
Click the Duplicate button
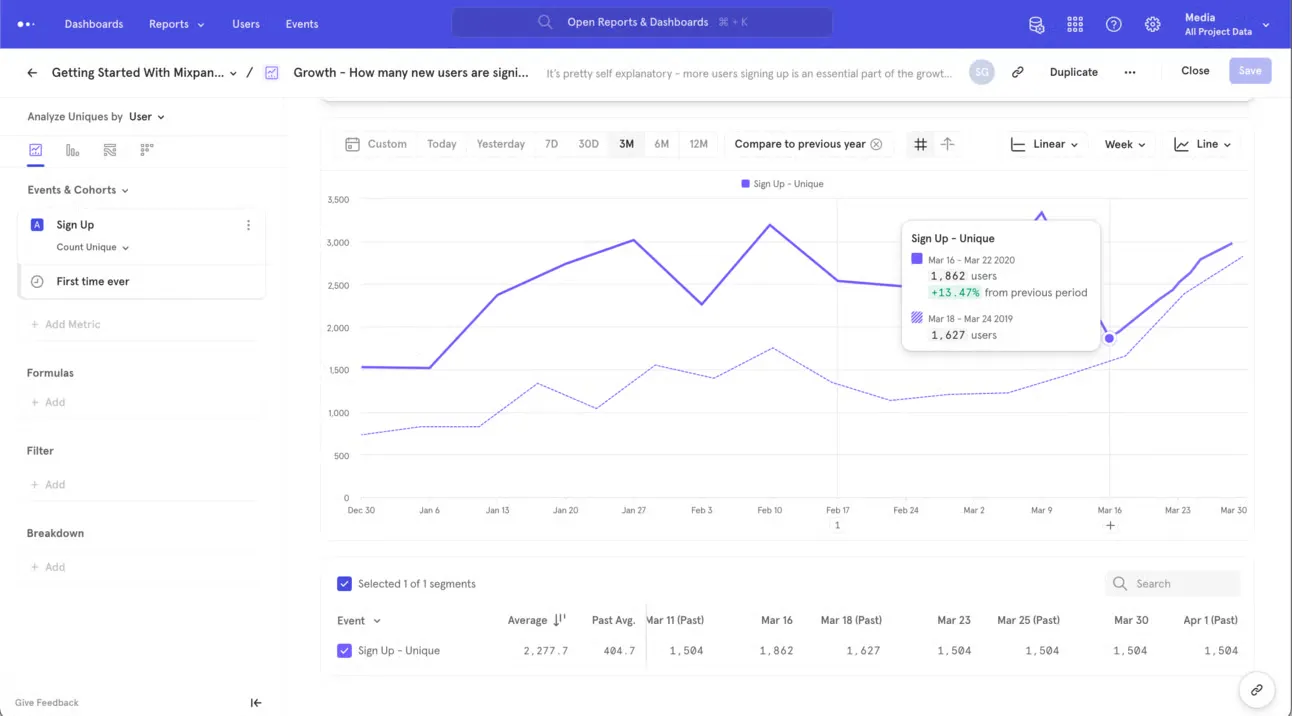tap(1073, 71)
